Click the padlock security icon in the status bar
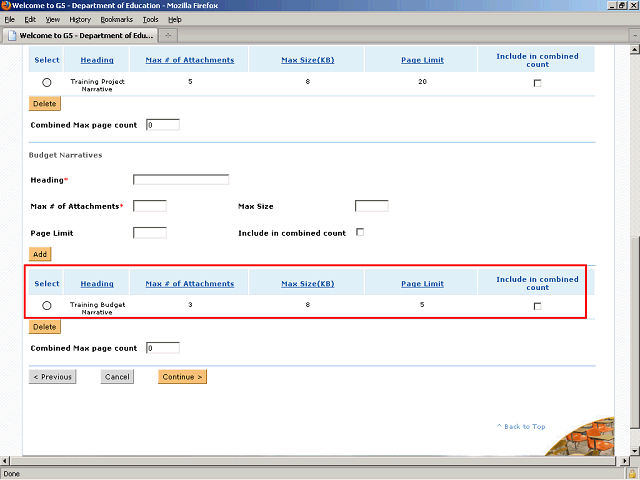The width and height of the screenshot is (640, 480). pyautogui.click(x=633, y=474)
